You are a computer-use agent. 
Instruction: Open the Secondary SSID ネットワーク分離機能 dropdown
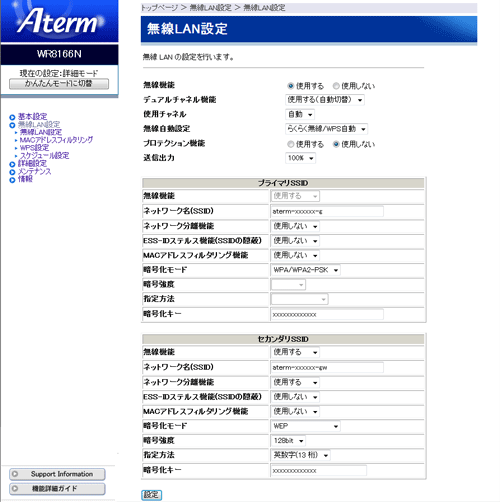pyautogui.click(x=295, y=382)
